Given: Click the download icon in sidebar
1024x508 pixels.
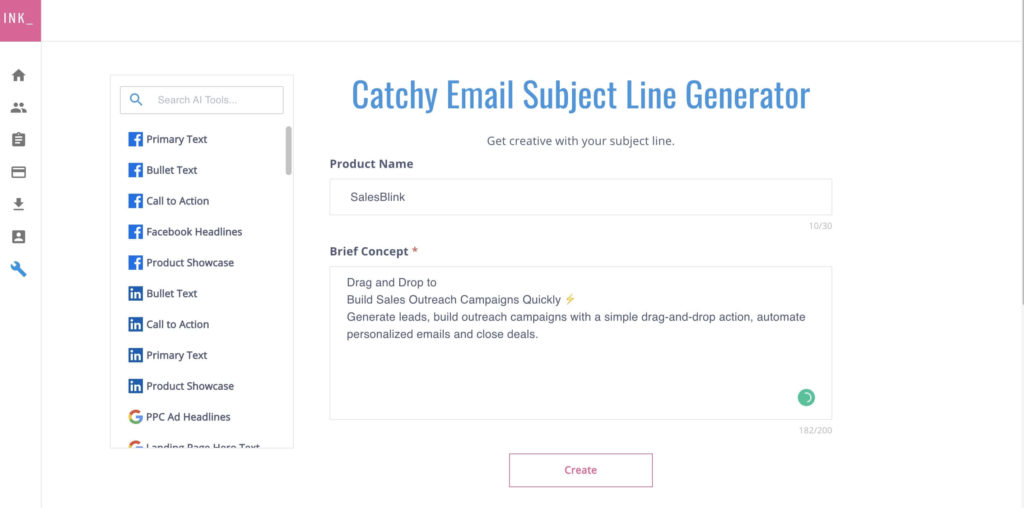Looking at the screenshot, I should (19, 204).
